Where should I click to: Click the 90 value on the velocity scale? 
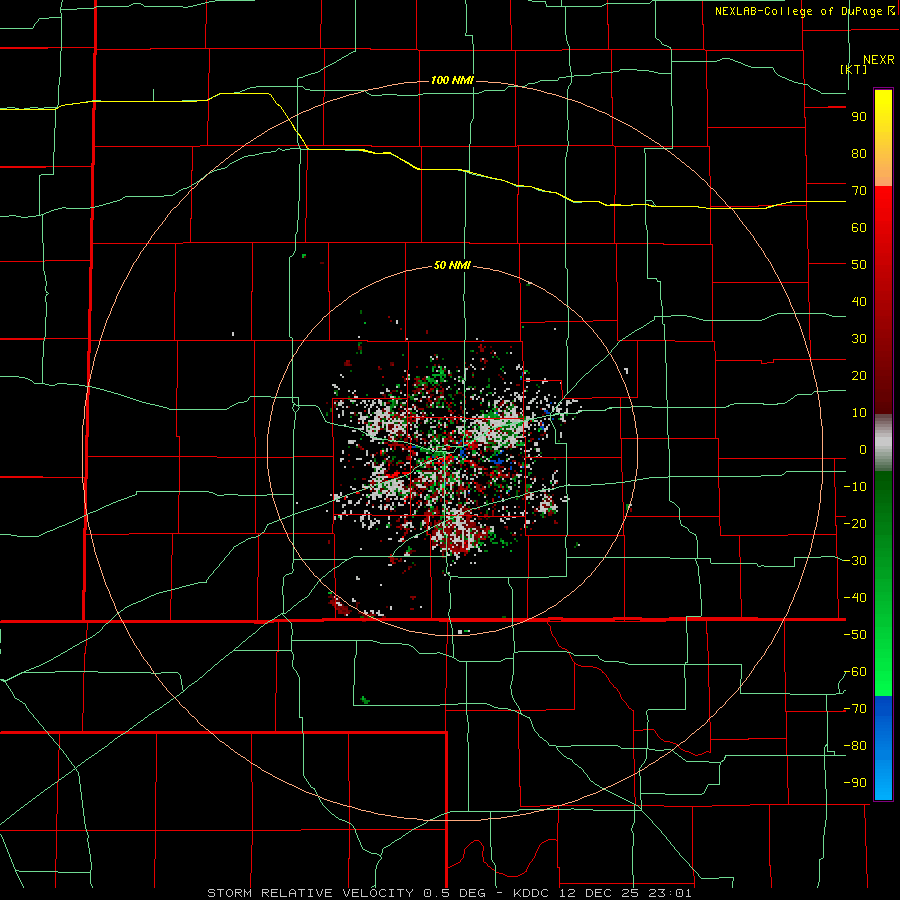[x=859, y=117]
